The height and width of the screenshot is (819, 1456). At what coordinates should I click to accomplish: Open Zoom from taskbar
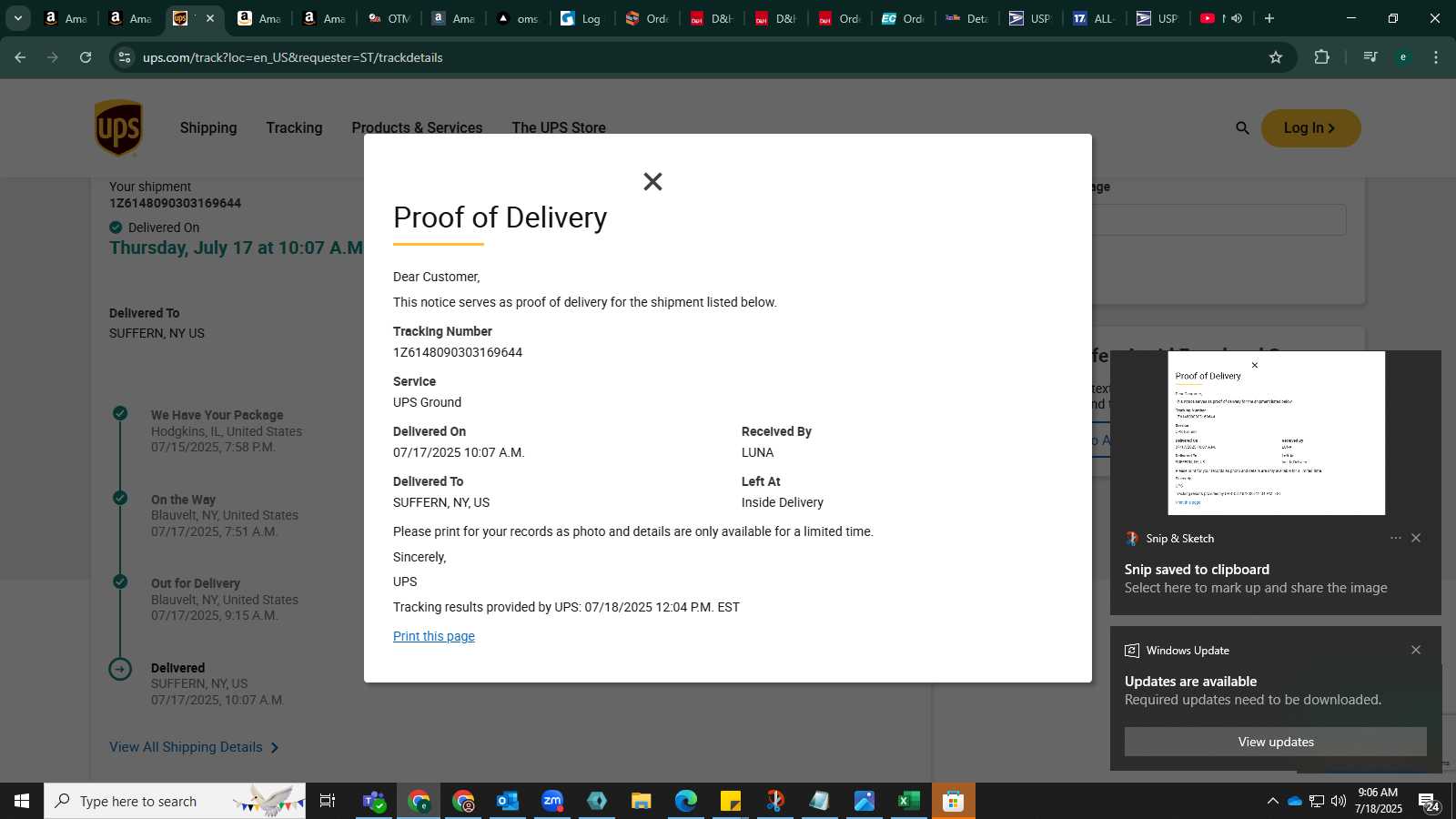pyautogui.click(x=552, y=801)
